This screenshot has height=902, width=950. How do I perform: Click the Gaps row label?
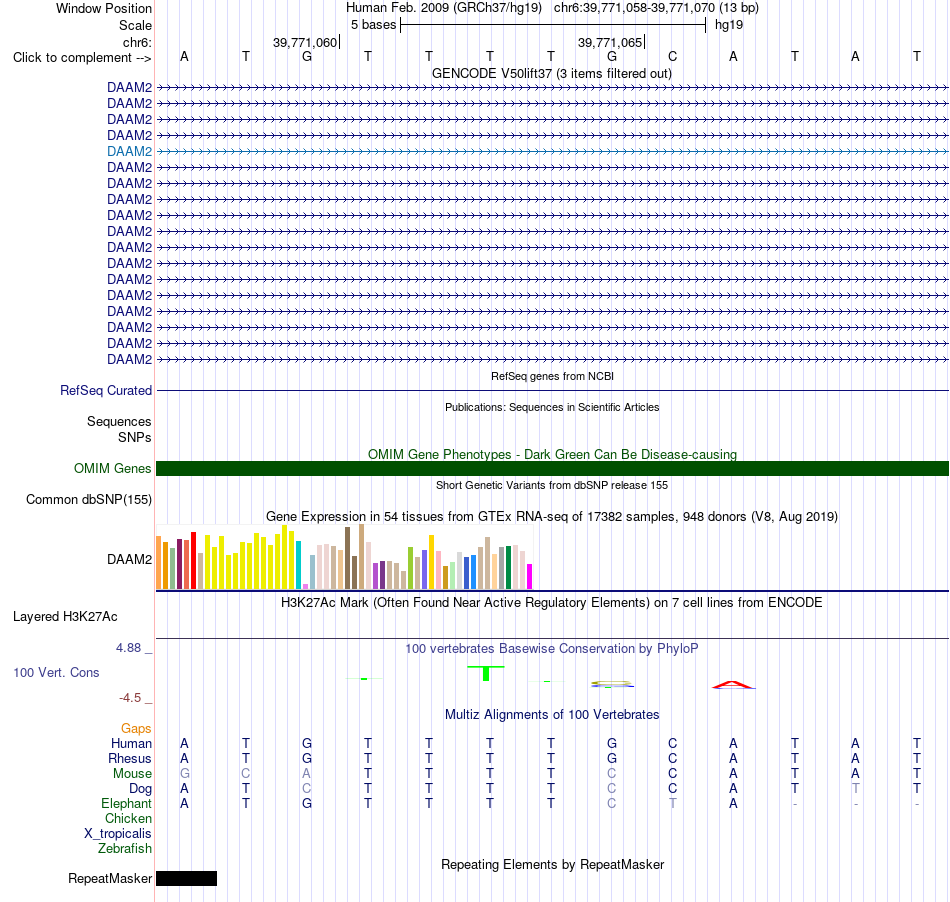(x=136, y=728)
